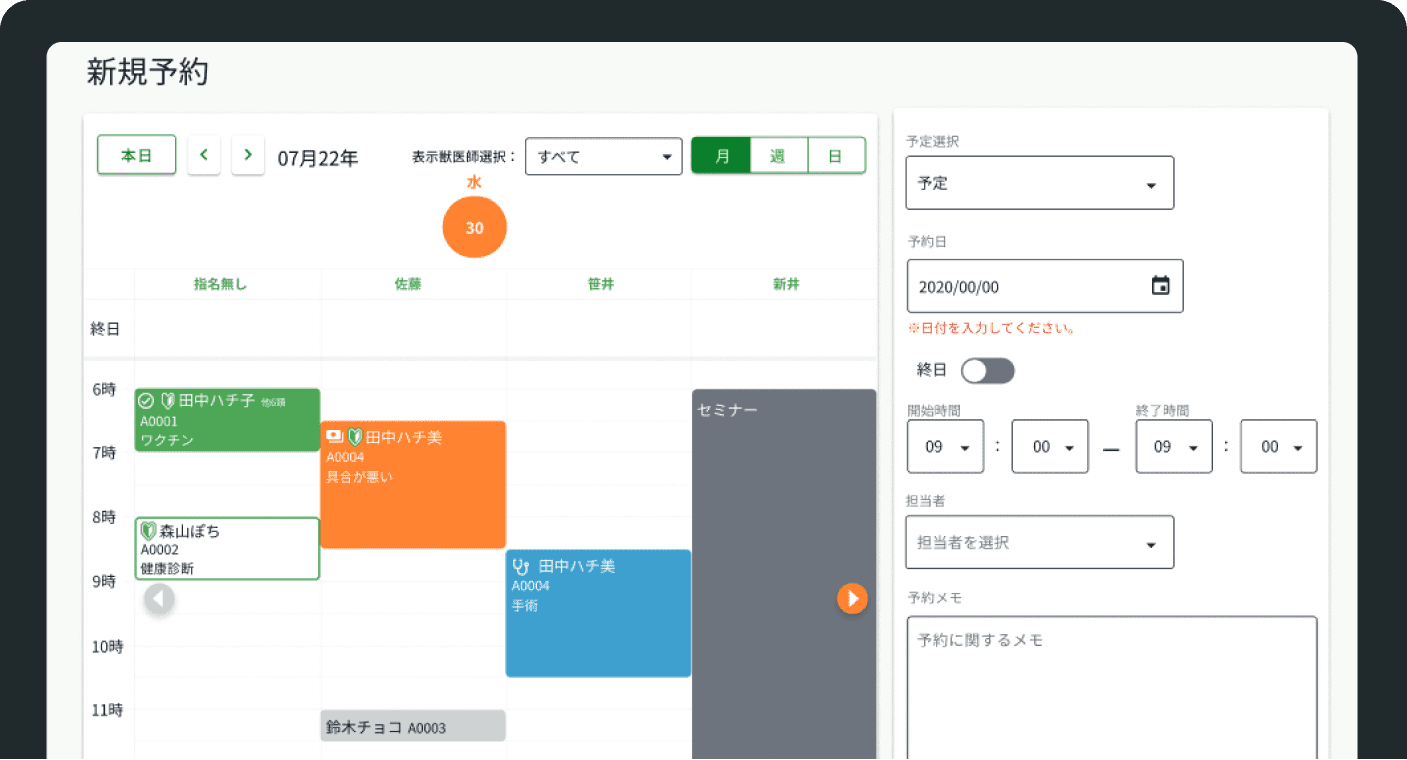This screenshot has width=1407, height=760.
Task: Click the 本日 today button
Action: [137, 155]
